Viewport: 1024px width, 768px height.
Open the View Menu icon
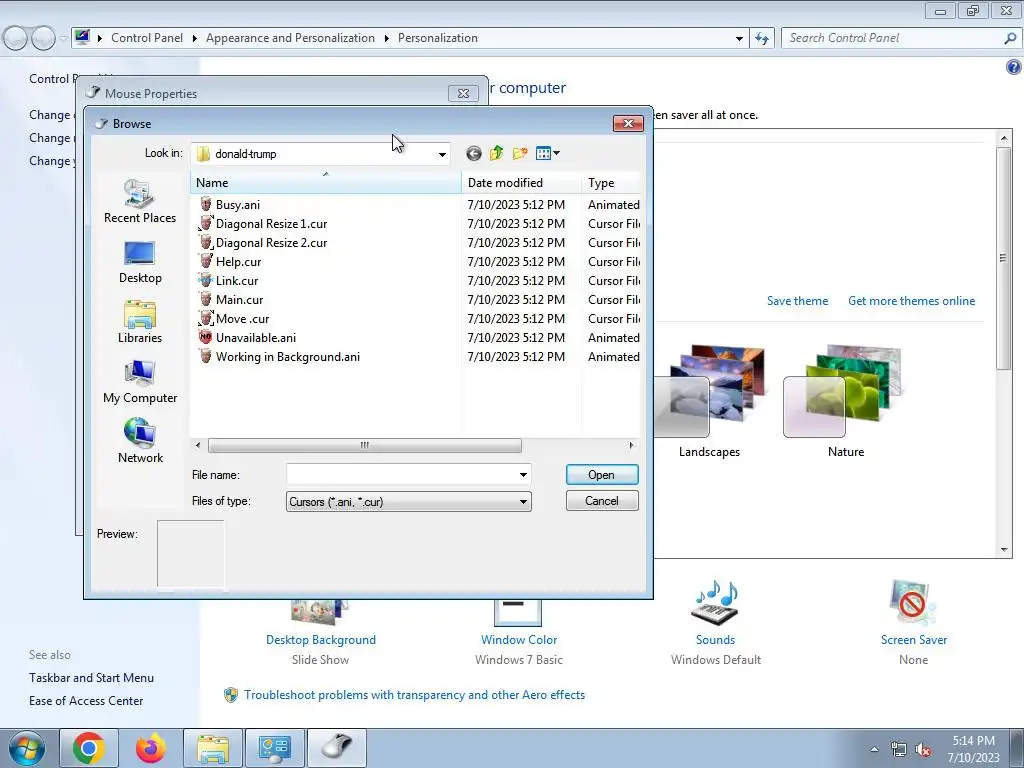coord(547,153)
